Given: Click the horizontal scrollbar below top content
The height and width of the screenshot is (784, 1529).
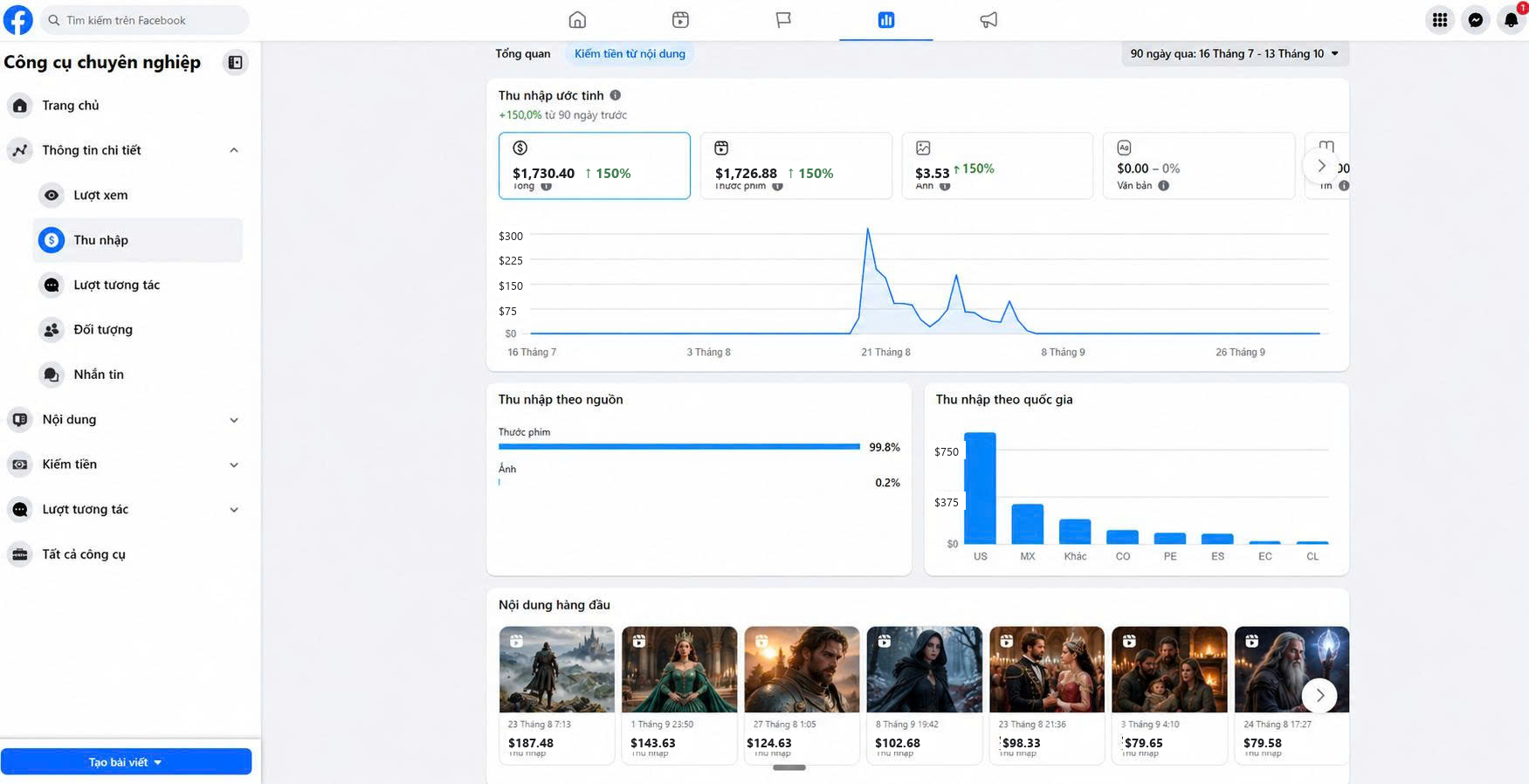Looking at the screenshot, I should [x=789, y=767].
